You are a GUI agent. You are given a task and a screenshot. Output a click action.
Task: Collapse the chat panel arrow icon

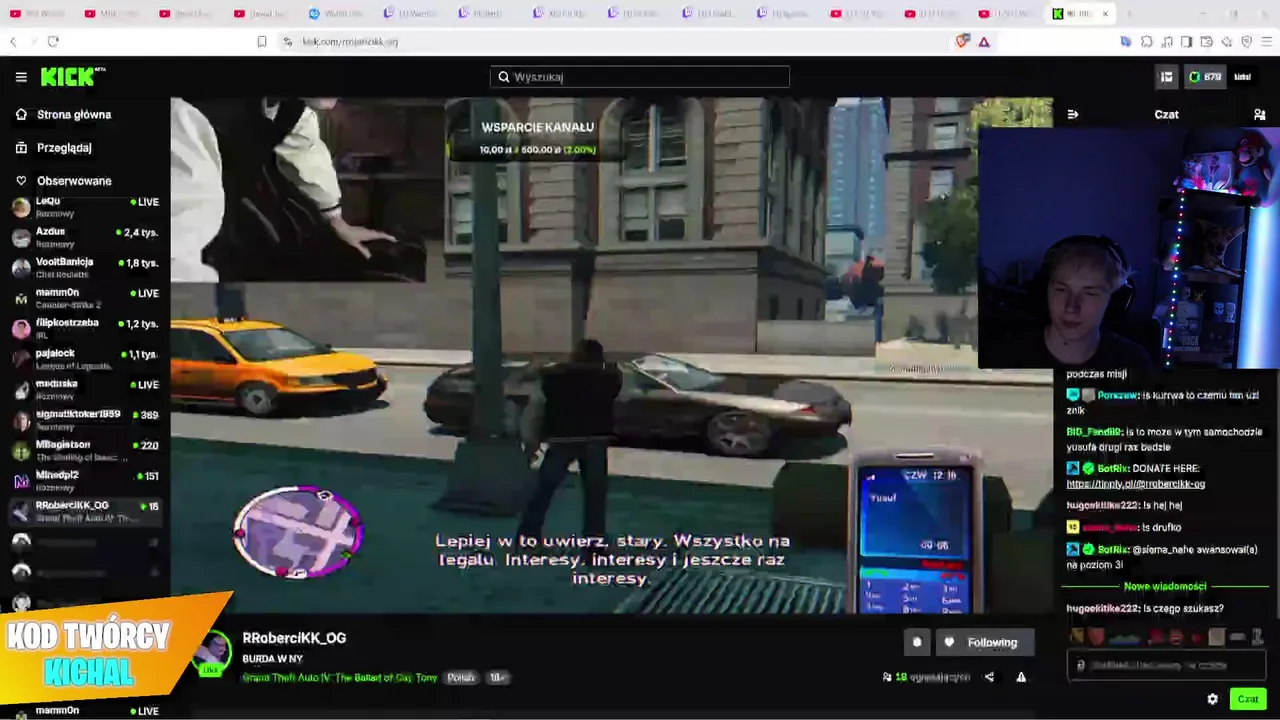pos(1073,115)
